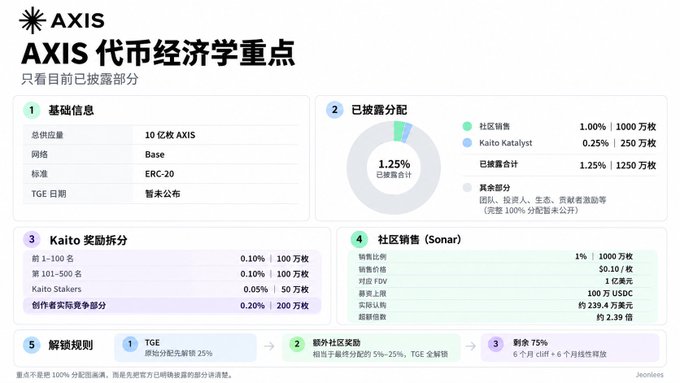Click the value 0.05% | 50 万枚
Image resolution: width=680 pixels, height=383 pixels.
tap(276, 289)
